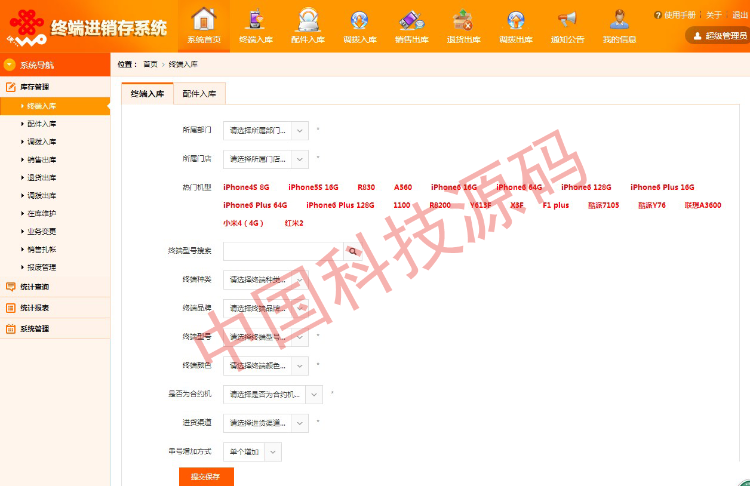The height and width of the screenshot is (486, 750).
Task: Click the iPhone6 Plus 64G hot model link
Action: 255,205
